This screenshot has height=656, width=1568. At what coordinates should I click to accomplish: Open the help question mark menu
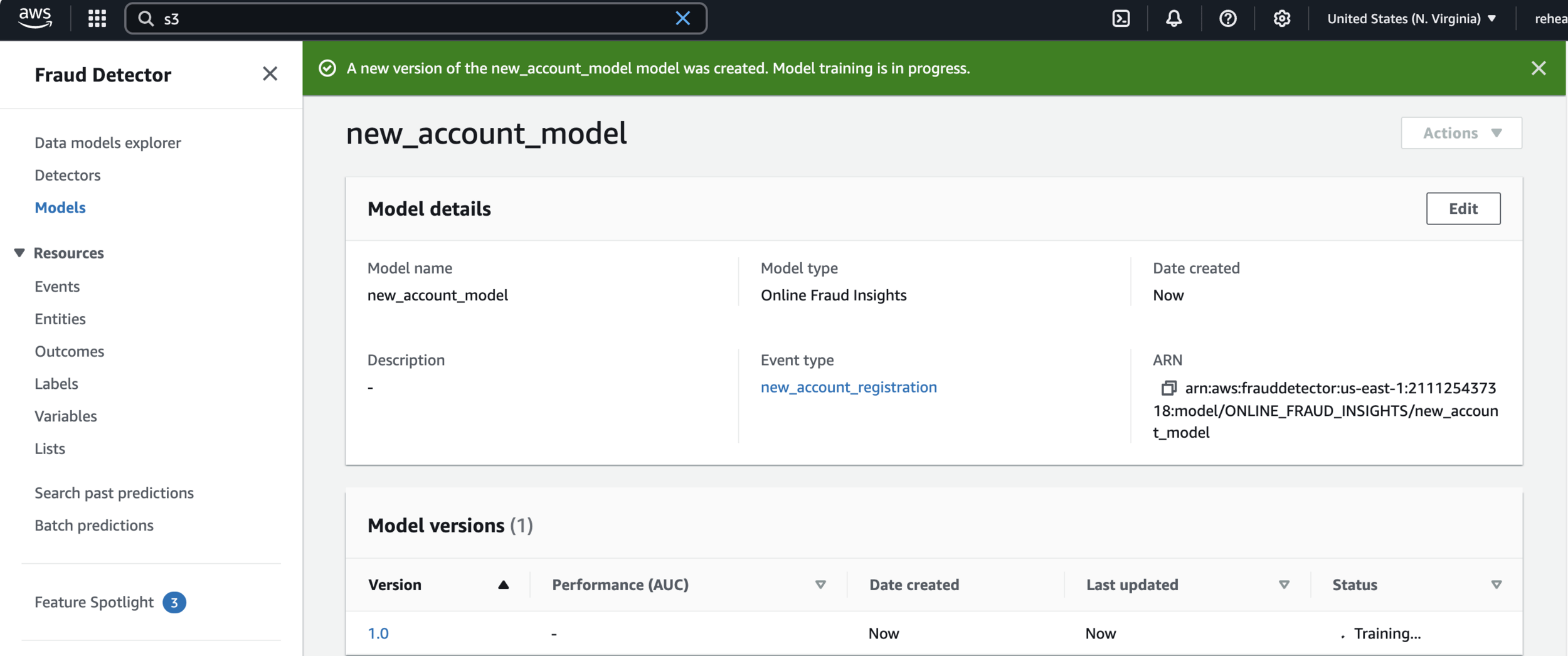tap(1227, 19)
